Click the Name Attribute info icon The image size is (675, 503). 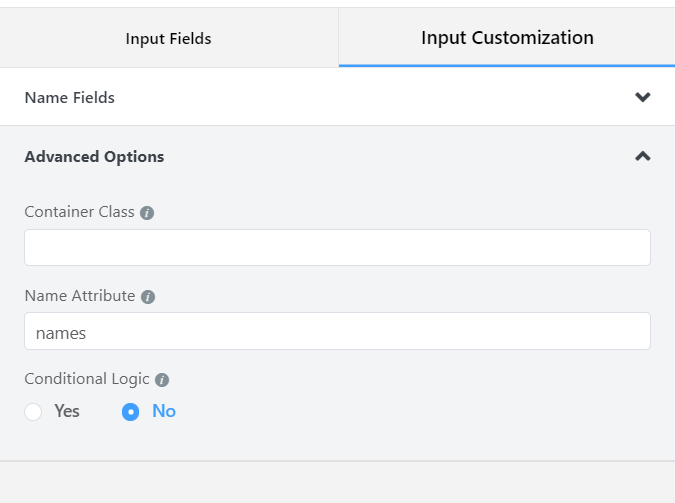[148, 297]
